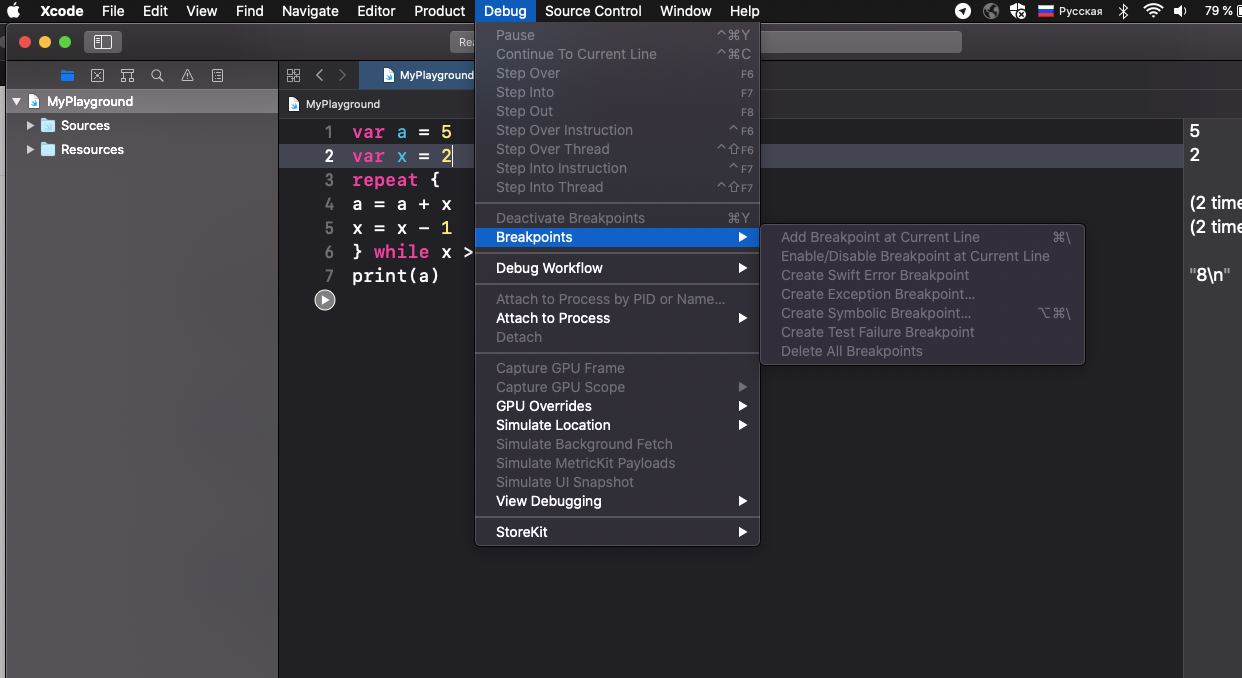Open the Help menu

744,11
